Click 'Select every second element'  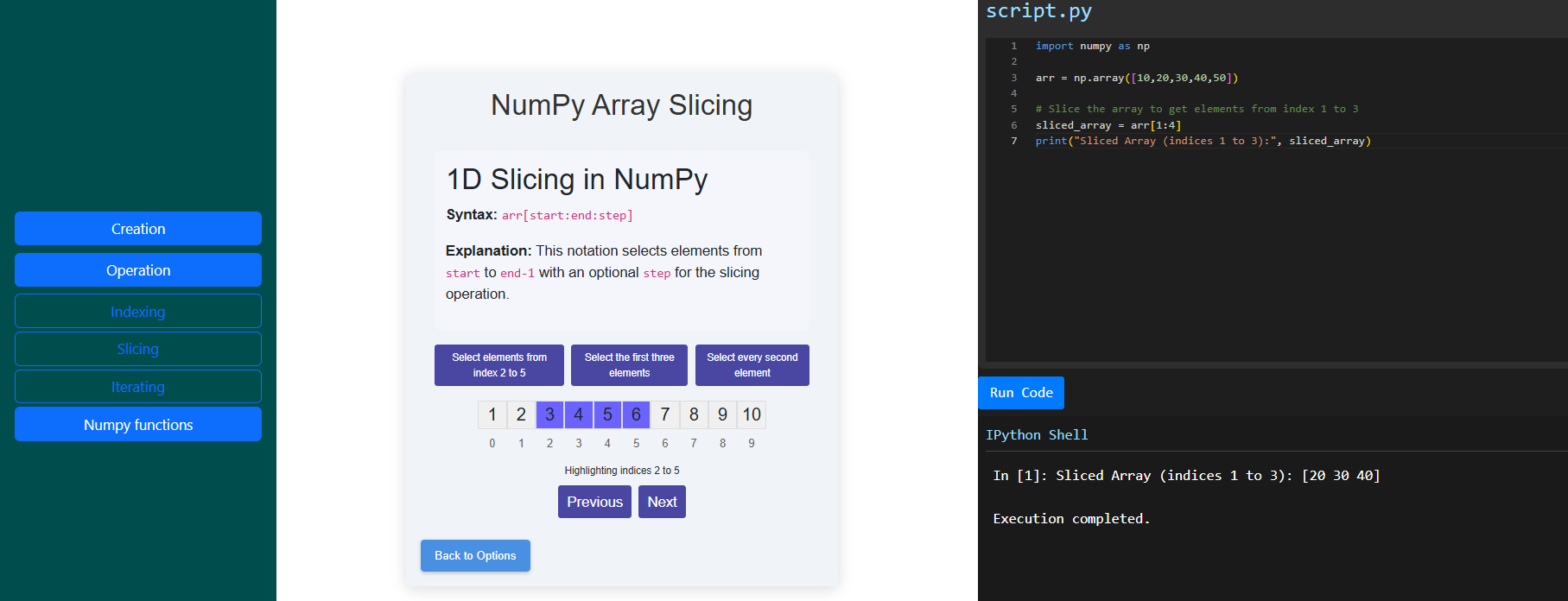(752, 365)
